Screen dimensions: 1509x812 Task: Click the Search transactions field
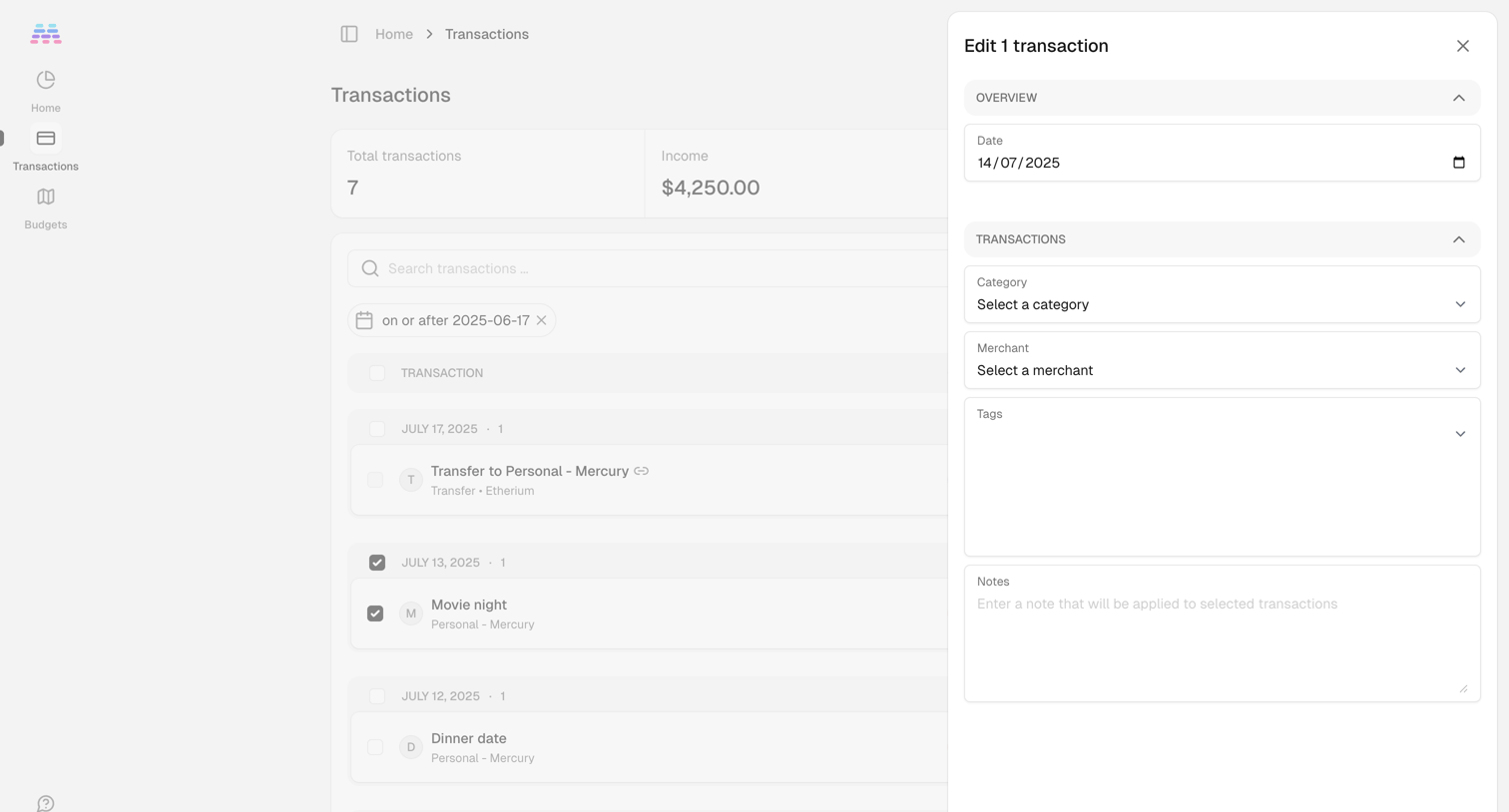point(649,268)
